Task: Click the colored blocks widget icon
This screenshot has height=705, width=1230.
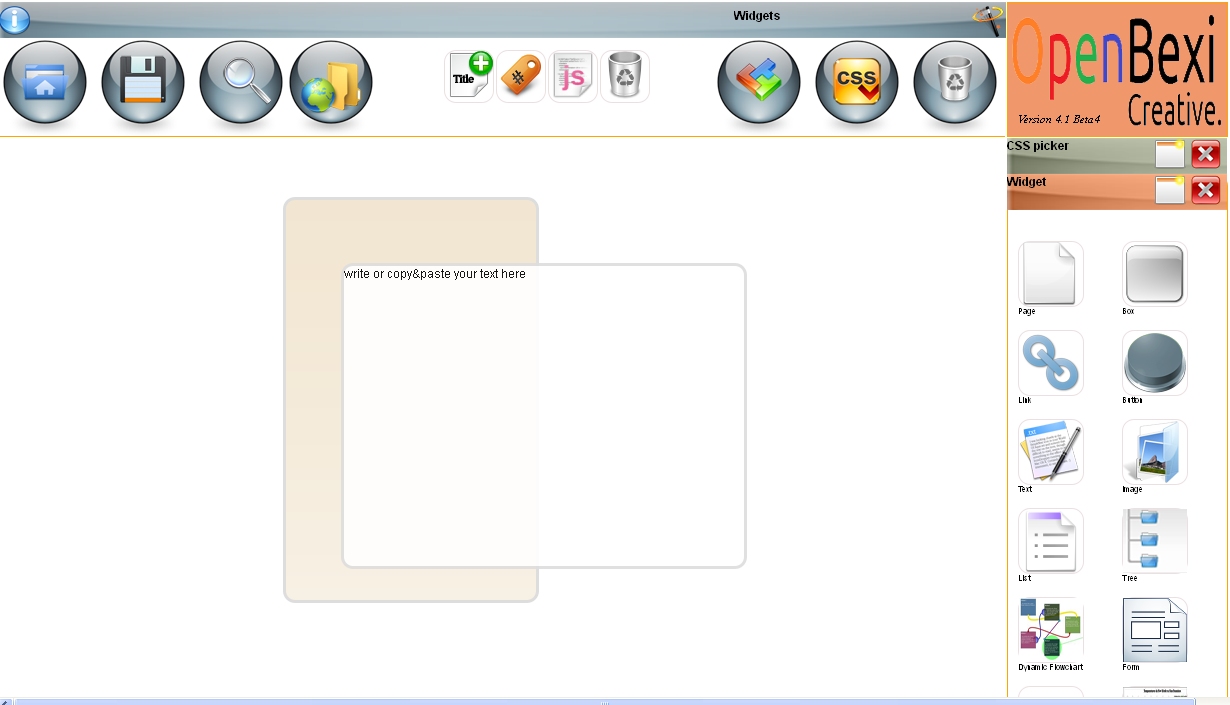Action: click(759, 82)
